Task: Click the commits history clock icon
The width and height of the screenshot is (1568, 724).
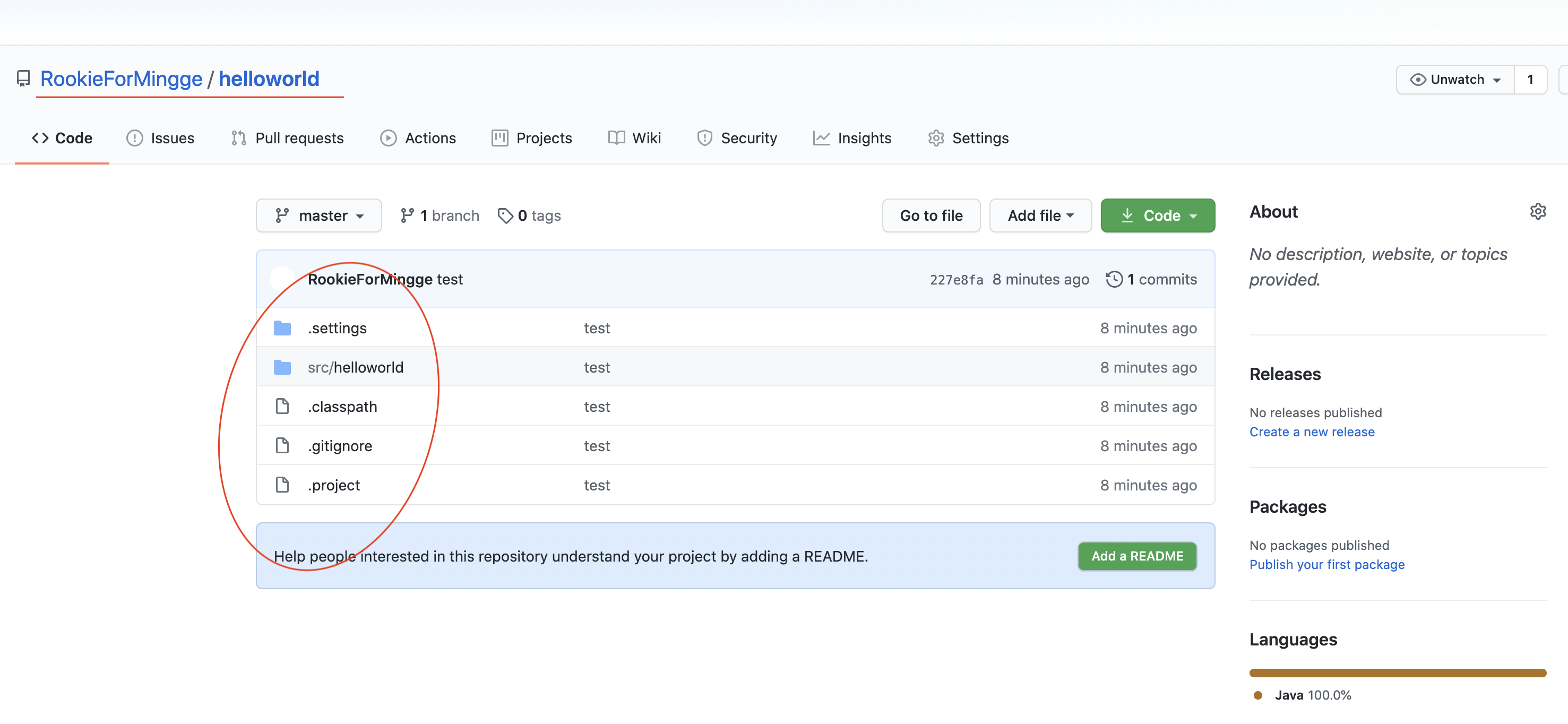Action: tap(1114, 279)
